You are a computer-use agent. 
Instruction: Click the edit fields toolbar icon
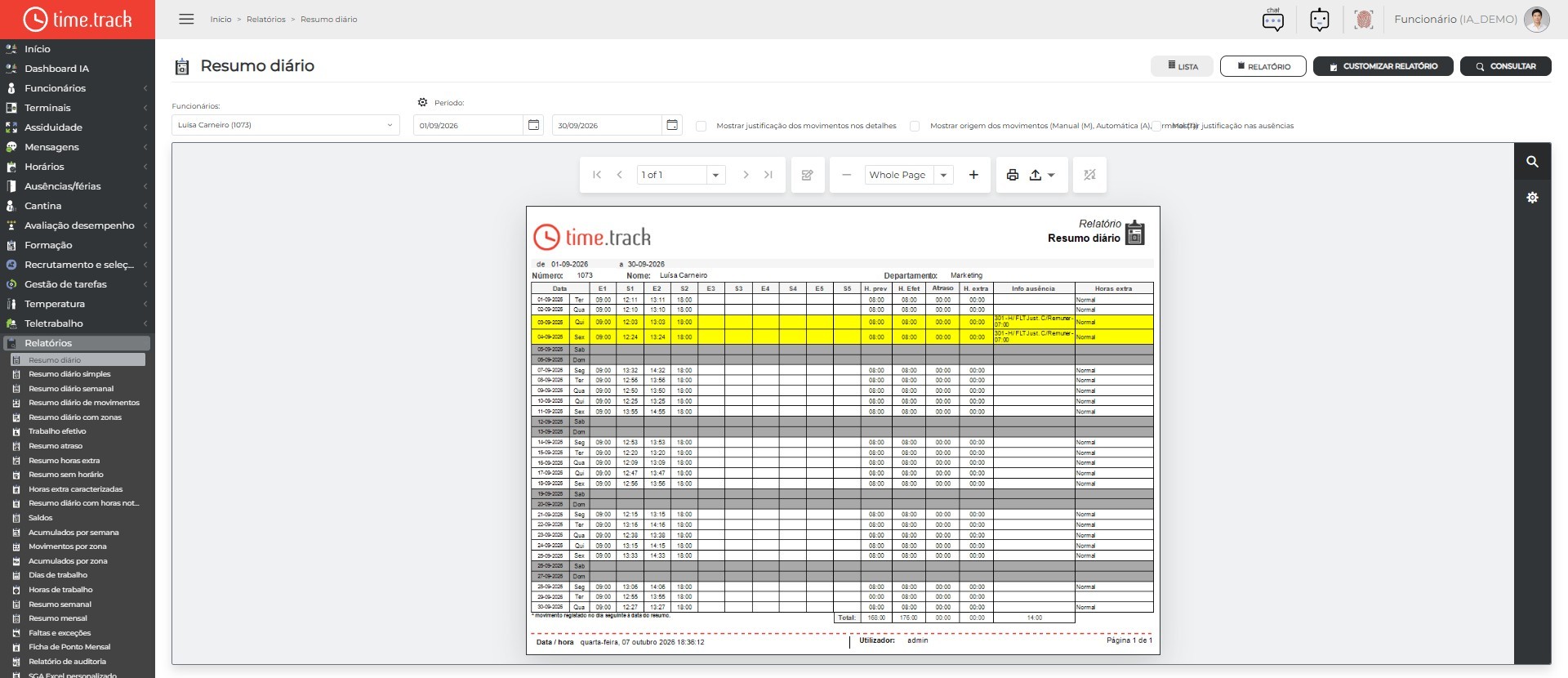tap(808, 175)
